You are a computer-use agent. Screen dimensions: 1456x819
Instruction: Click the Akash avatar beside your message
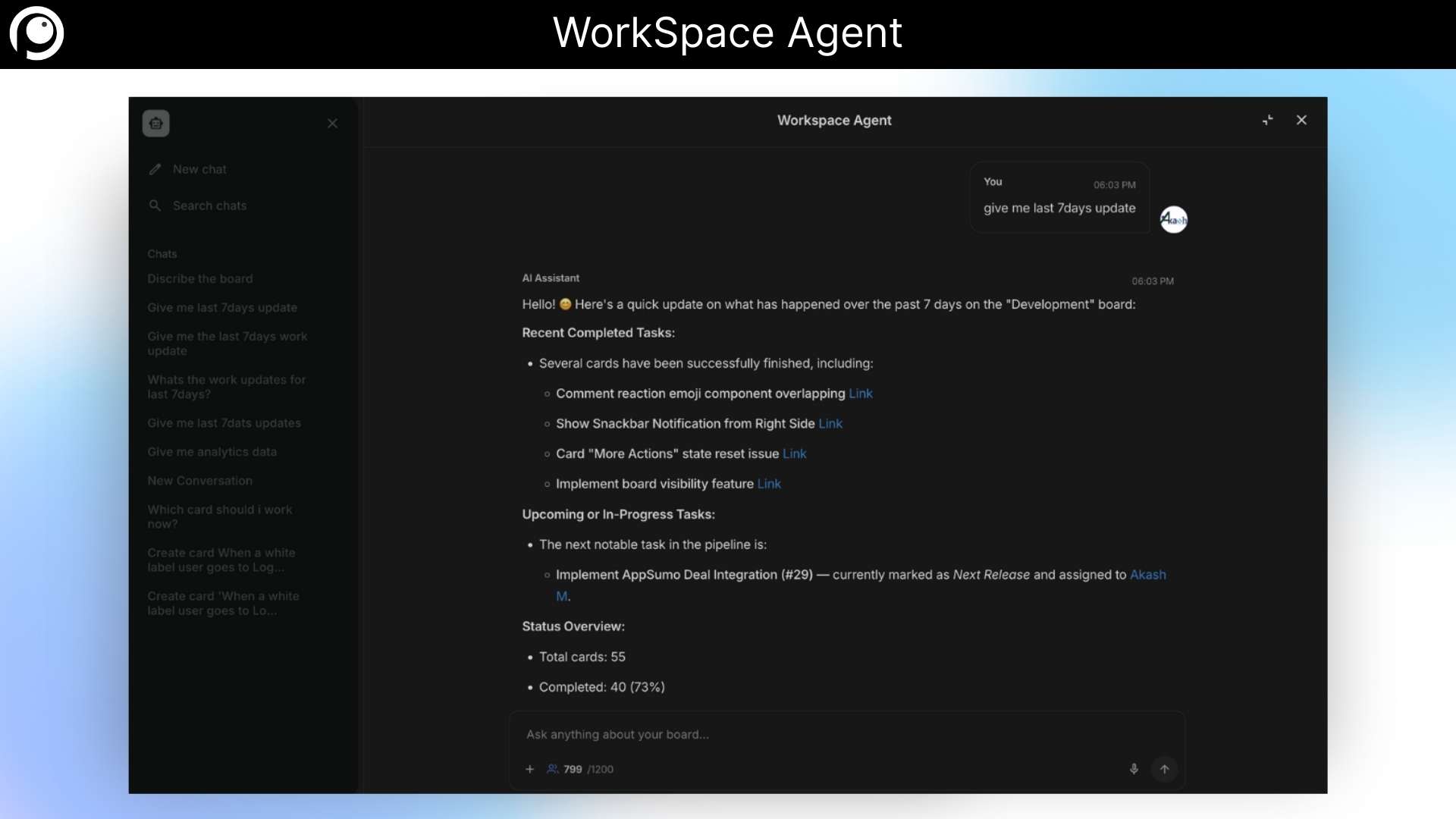[x=1174, y=219]
